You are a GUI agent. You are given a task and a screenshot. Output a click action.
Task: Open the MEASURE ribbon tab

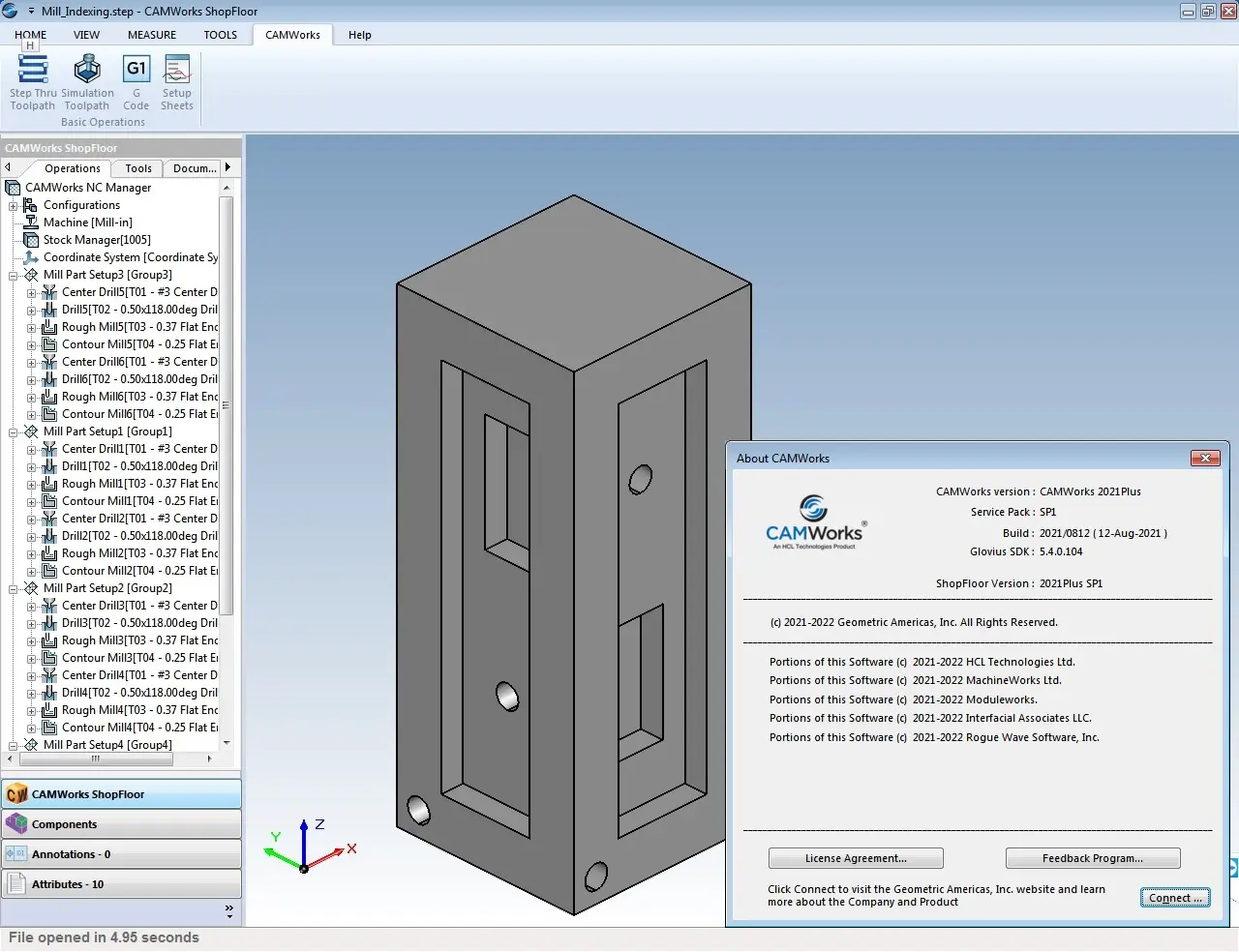pos(152,35)
